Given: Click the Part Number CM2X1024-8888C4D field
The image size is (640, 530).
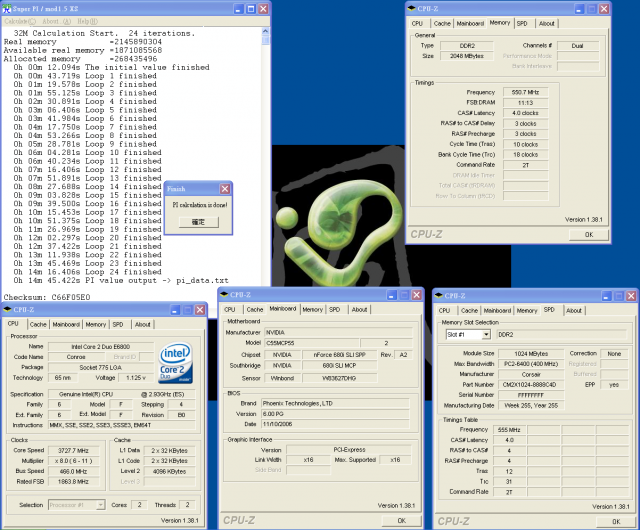Looking at the screenshot, I should 531,385.
